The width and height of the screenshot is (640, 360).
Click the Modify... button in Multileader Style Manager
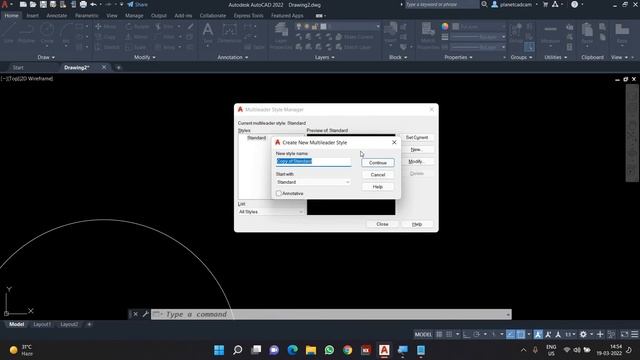click(417, 162)
